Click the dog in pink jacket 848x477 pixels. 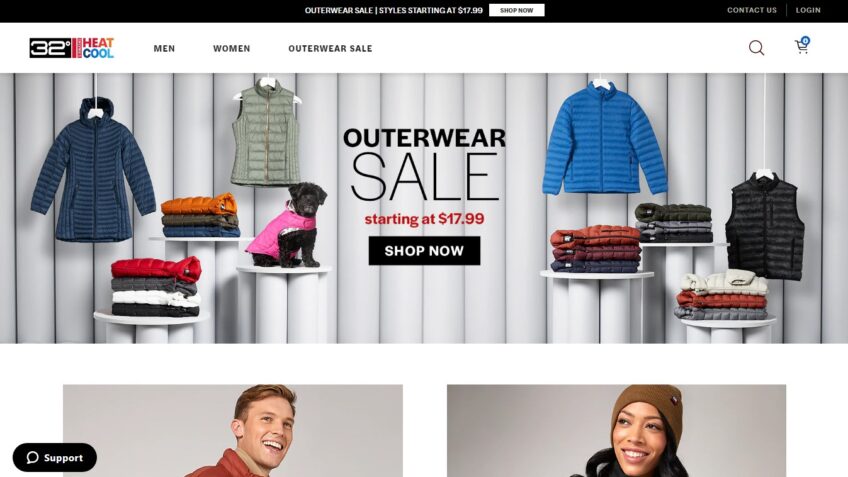288,224
